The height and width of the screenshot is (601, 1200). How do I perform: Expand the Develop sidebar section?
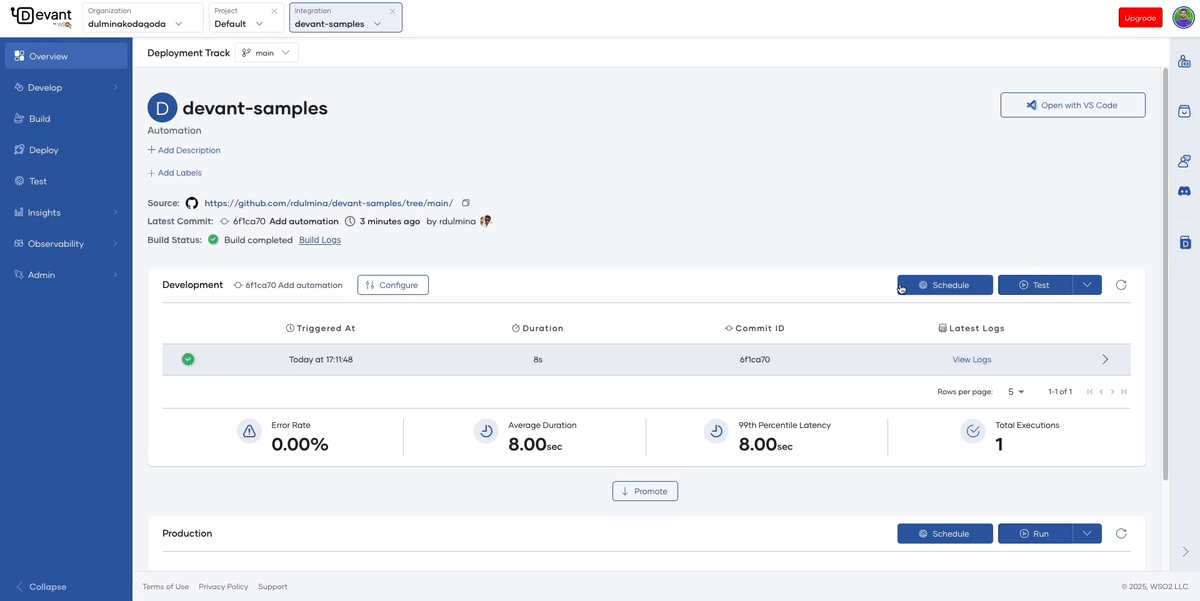[66, 87]
